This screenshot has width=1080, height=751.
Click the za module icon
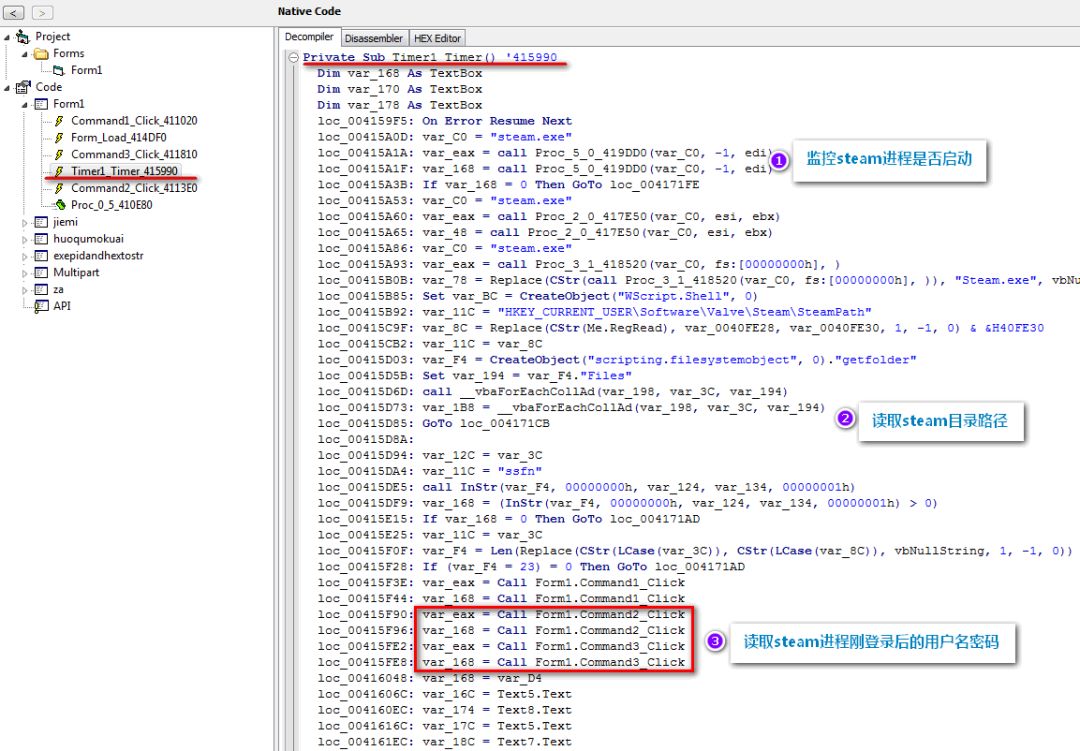pyautogui.click(x=41, y=289)
